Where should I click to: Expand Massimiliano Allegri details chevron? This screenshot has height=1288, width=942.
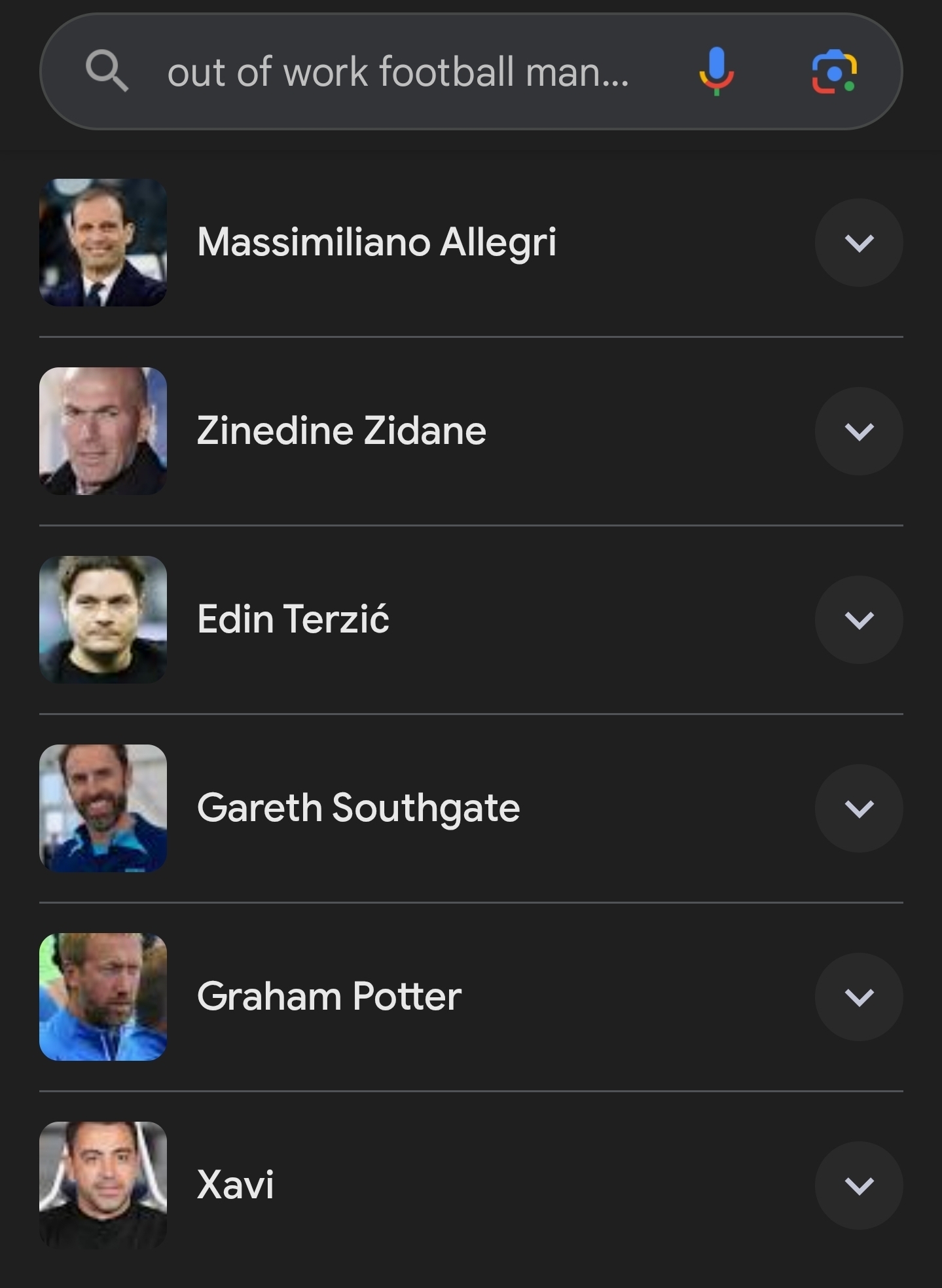[859, 243]
